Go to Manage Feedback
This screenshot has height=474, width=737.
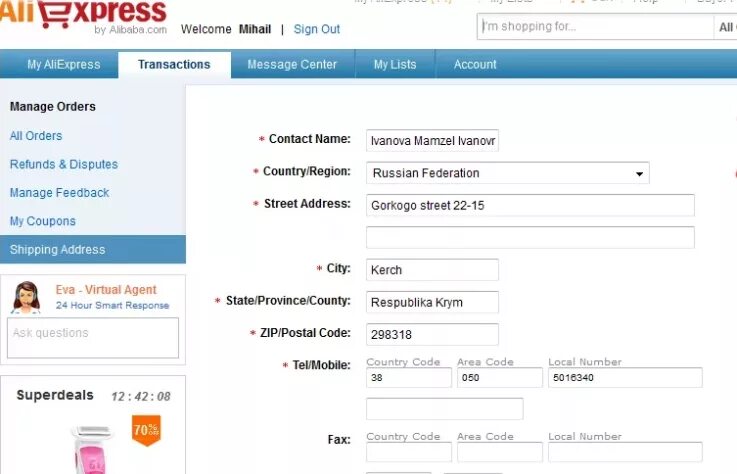(x=60, y=193)
